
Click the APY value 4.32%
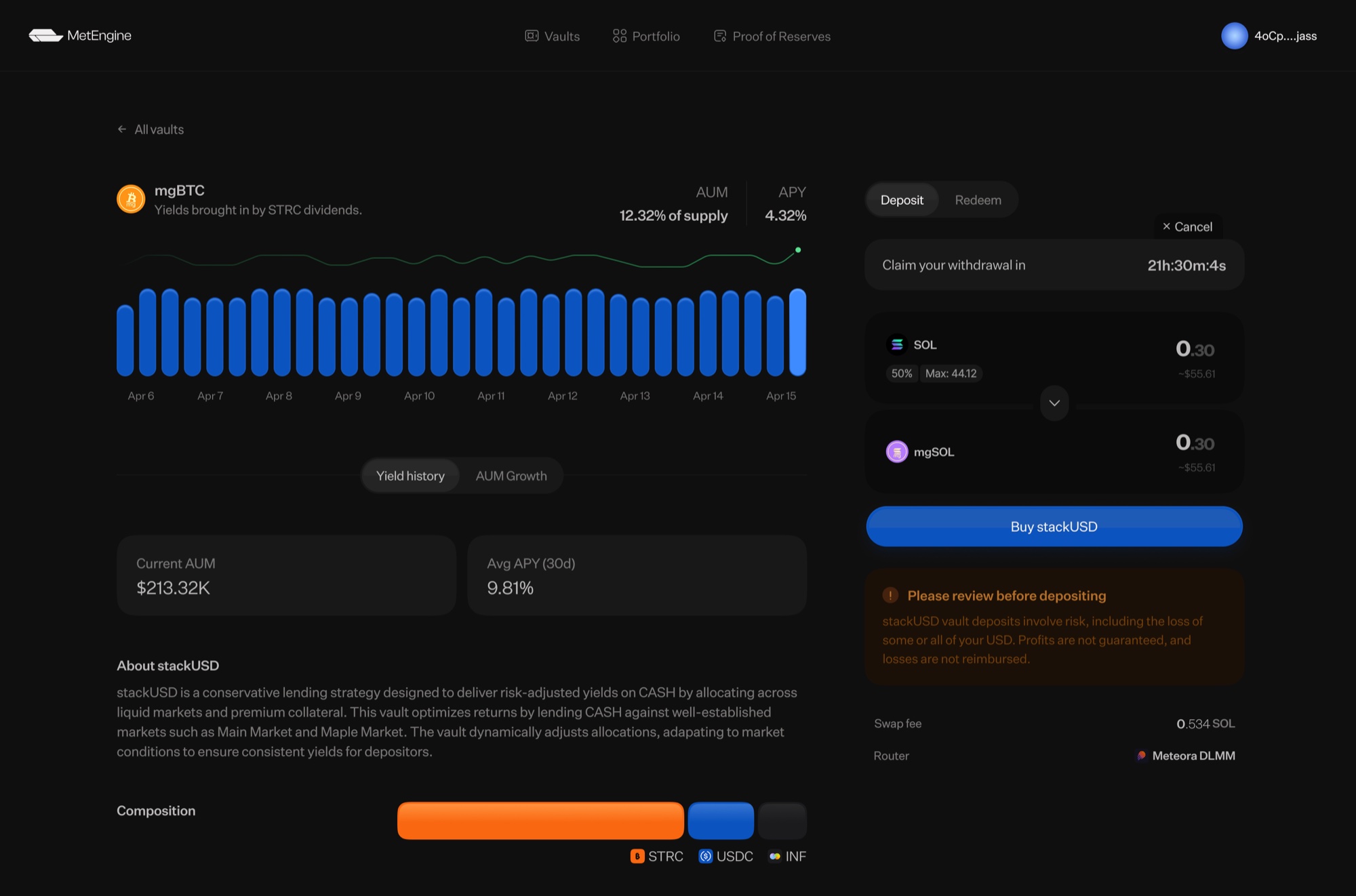(x=785, y=216)
